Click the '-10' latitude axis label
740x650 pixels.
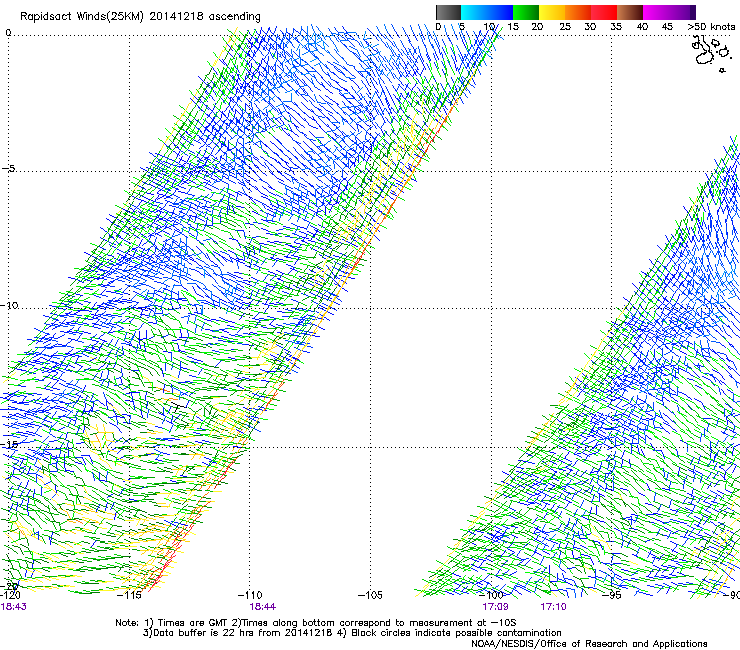tap(9, 305)
